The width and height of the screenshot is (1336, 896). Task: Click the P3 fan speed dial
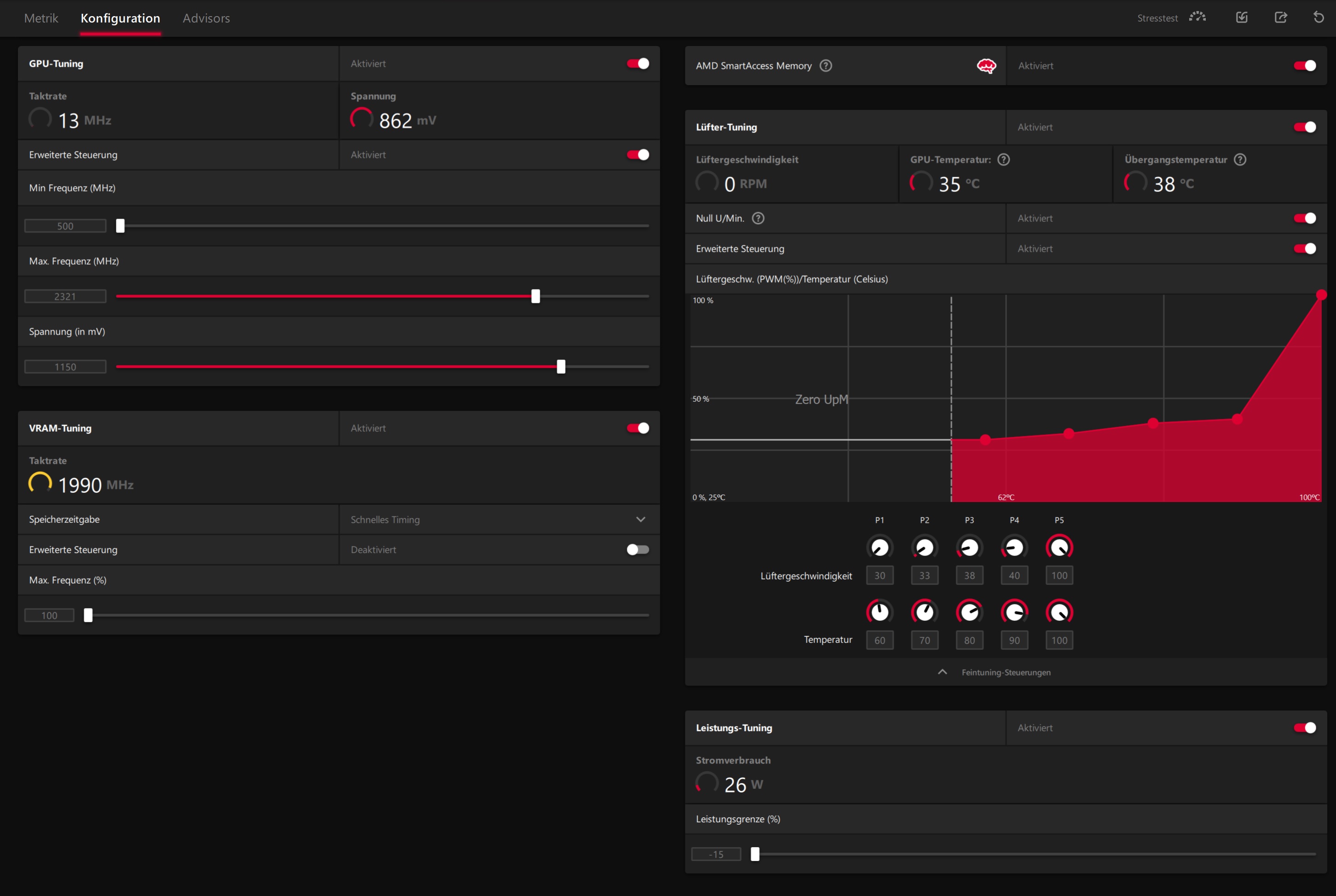970,547
